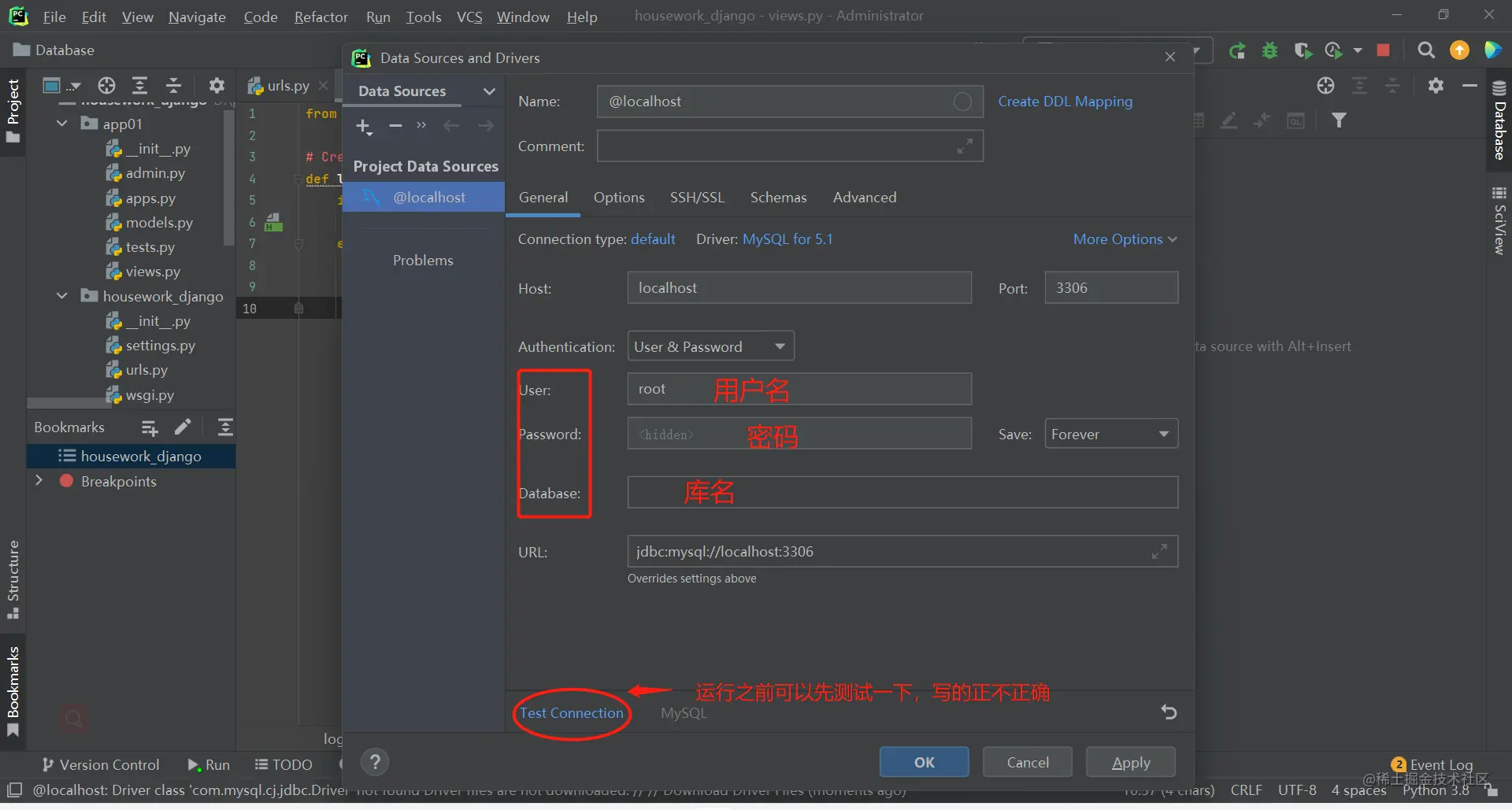Select @localhost data source
1512x810 pixels.
click(x=424, y=198)
